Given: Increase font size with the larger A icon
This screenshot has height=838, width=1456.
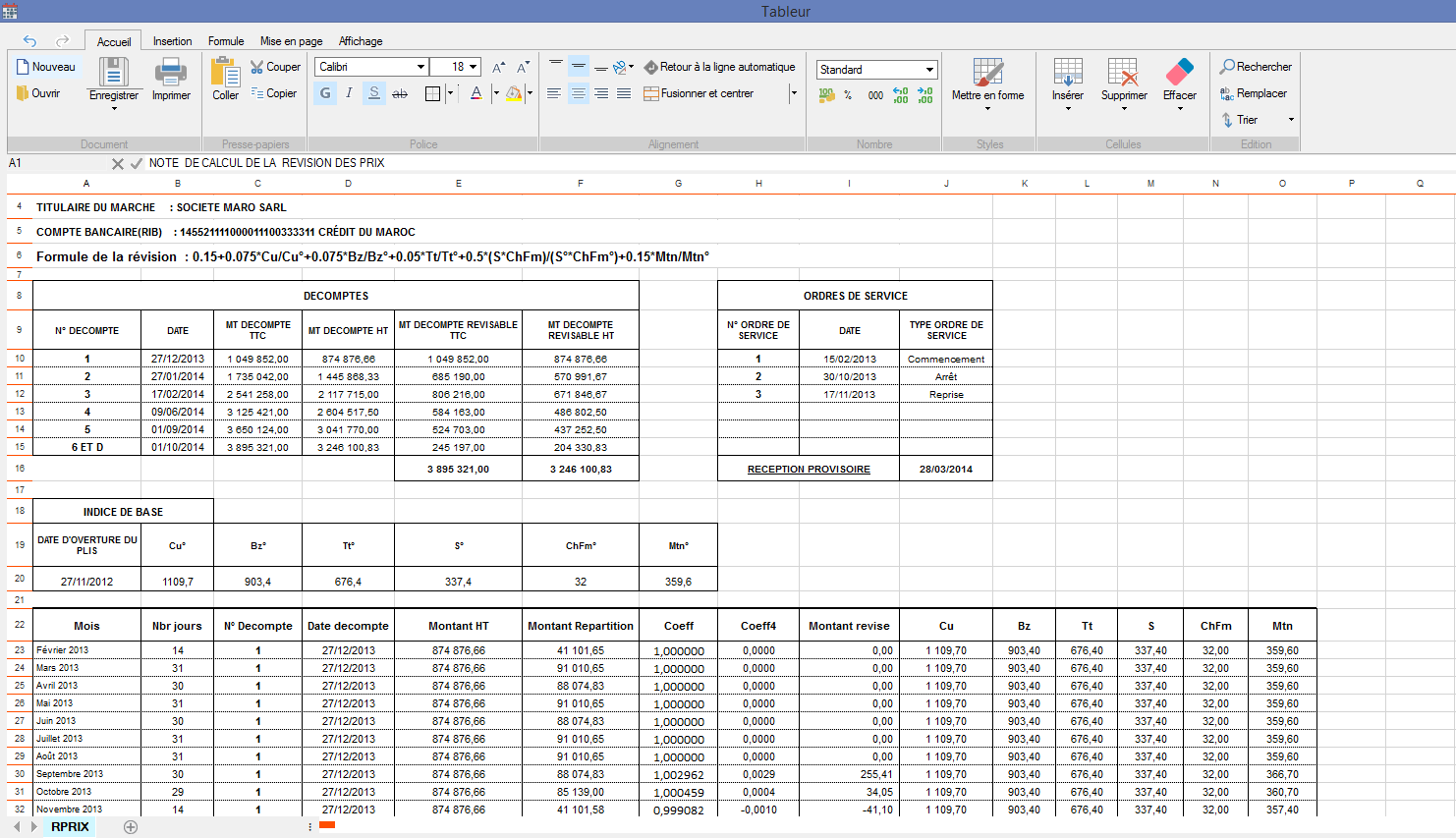Looking at the screenshot, I should [498, 67].
